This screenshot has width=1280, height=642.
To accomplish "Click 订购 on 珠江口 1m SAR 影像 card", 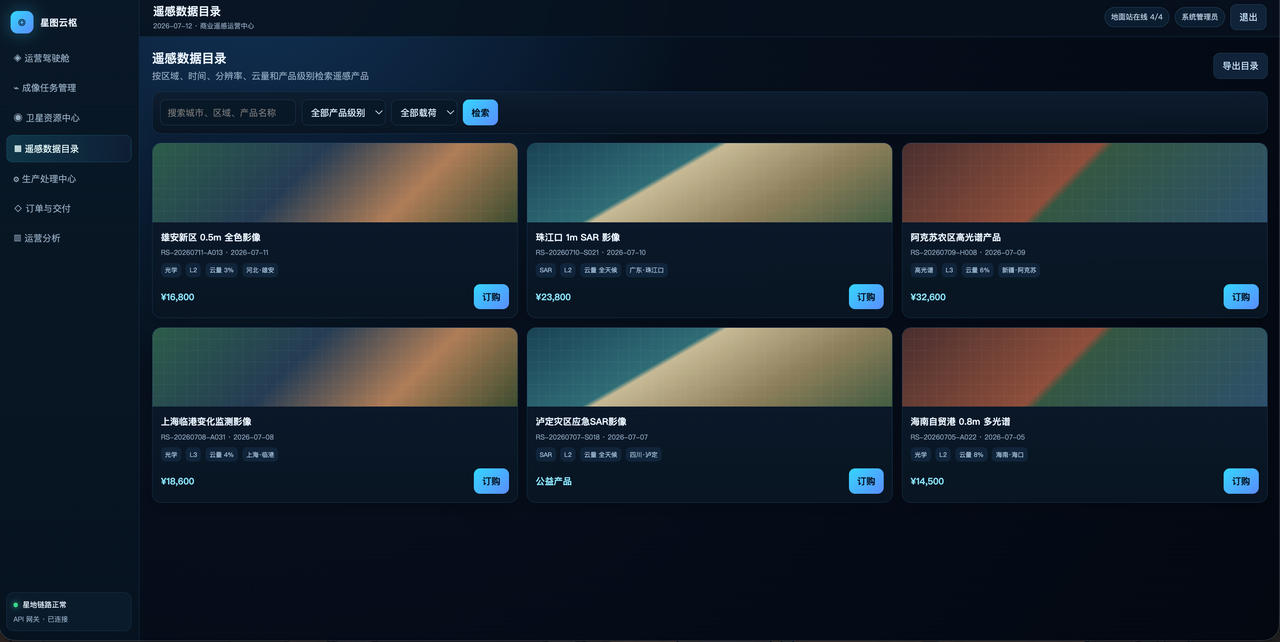I will point(866,297).
